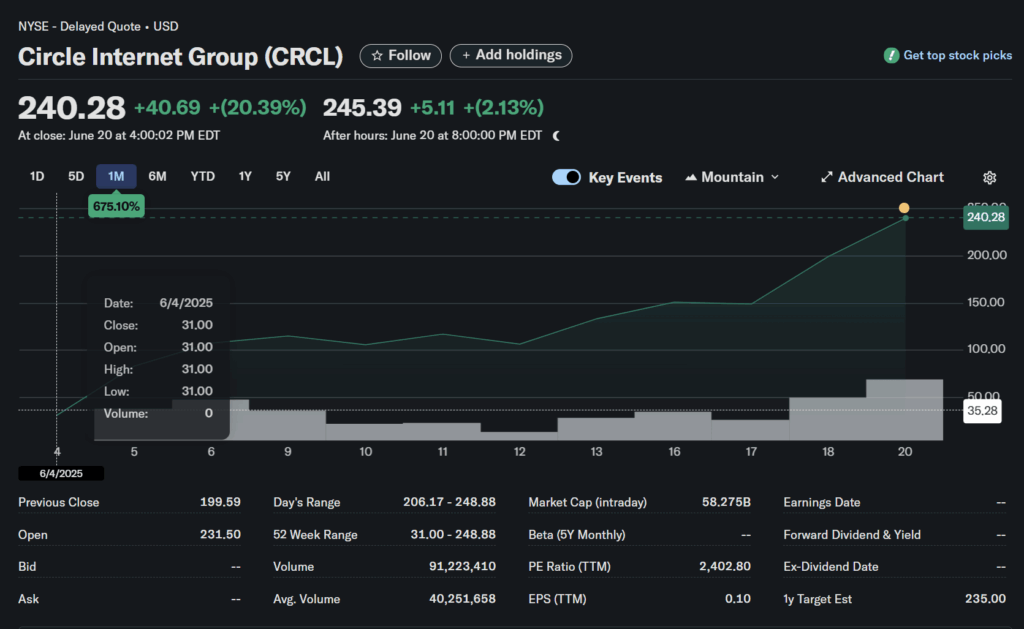The width and height of the screenshot is (1024, 629).
Task: Click the moon after-hours icon
Action: [556, 136]
